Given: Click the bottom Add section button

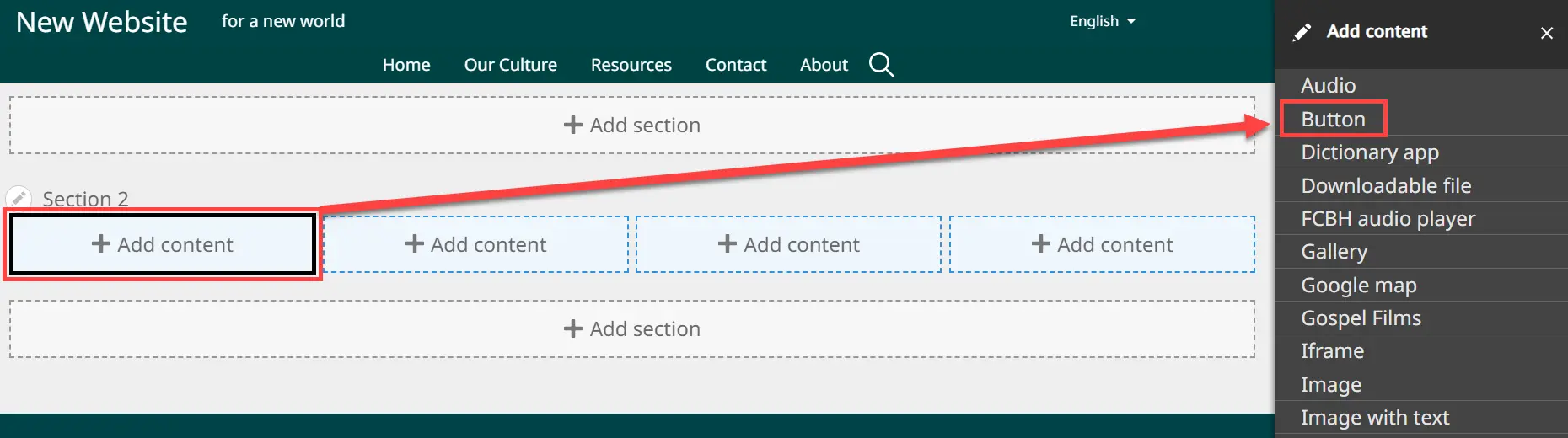Looking at the screenshot, I should click(x=631, y=328).
